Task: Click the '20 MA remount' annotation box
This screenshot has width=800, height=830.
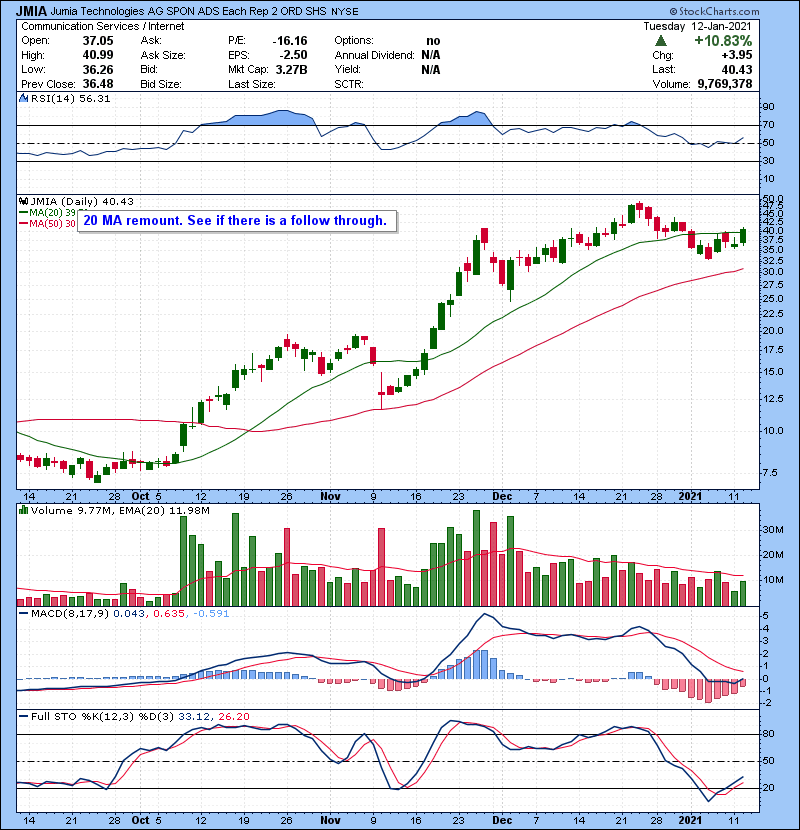Action: (237, 221)
